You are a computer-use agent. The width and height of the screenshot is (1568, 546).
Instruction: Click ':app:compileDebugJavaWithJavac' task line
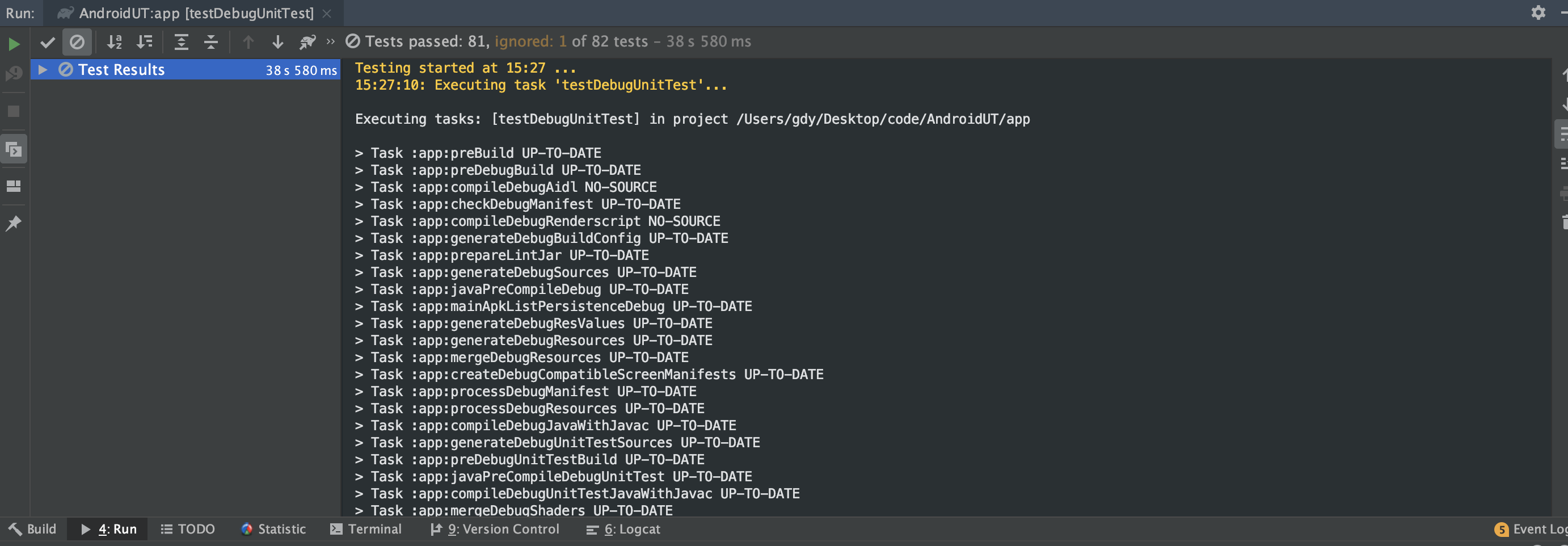click(x=545, y=426)
